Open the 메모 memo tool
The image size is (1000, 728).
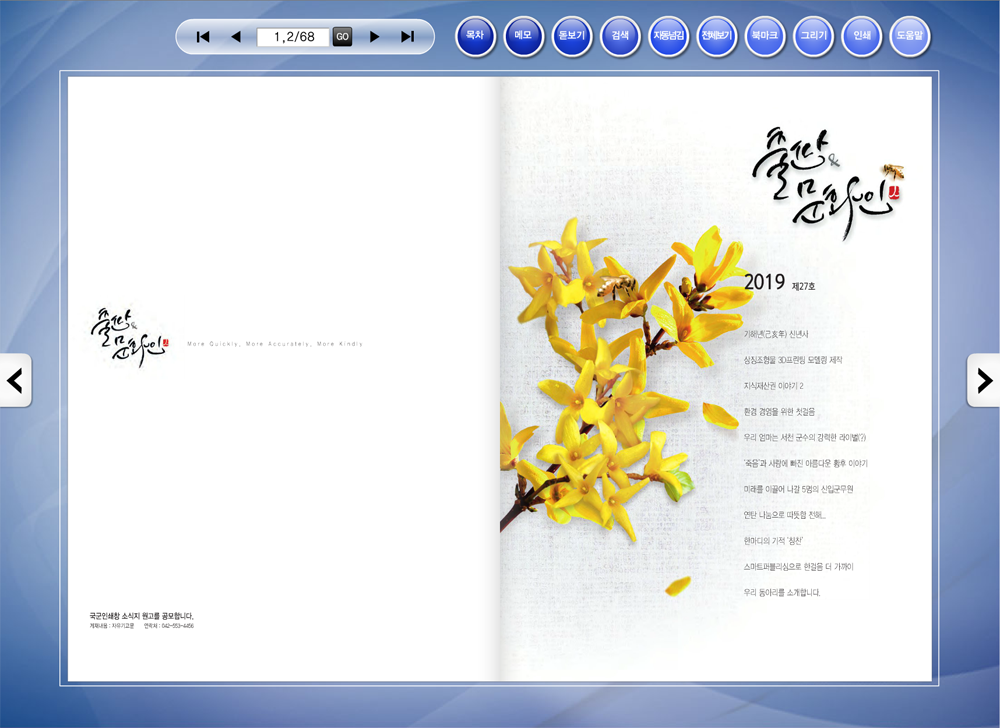tap(524, 36)
